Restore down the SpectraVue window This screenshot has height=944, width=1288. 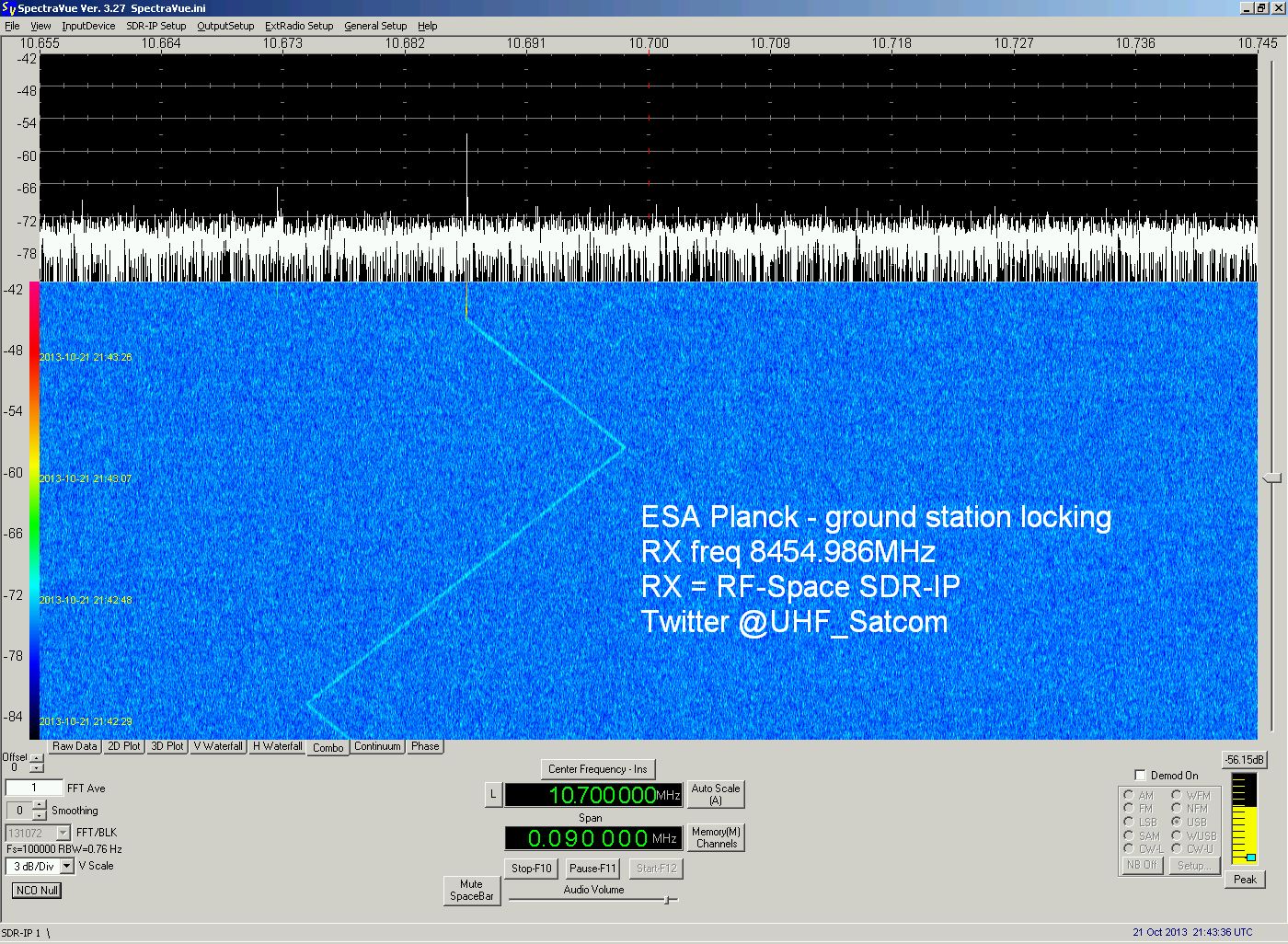1261,7
